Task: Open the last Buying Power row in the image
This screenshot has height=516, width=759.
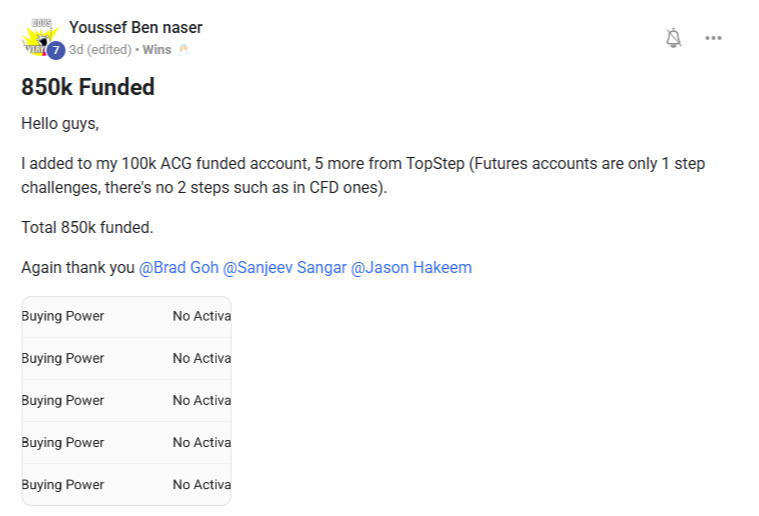Action: pos(126,484)
